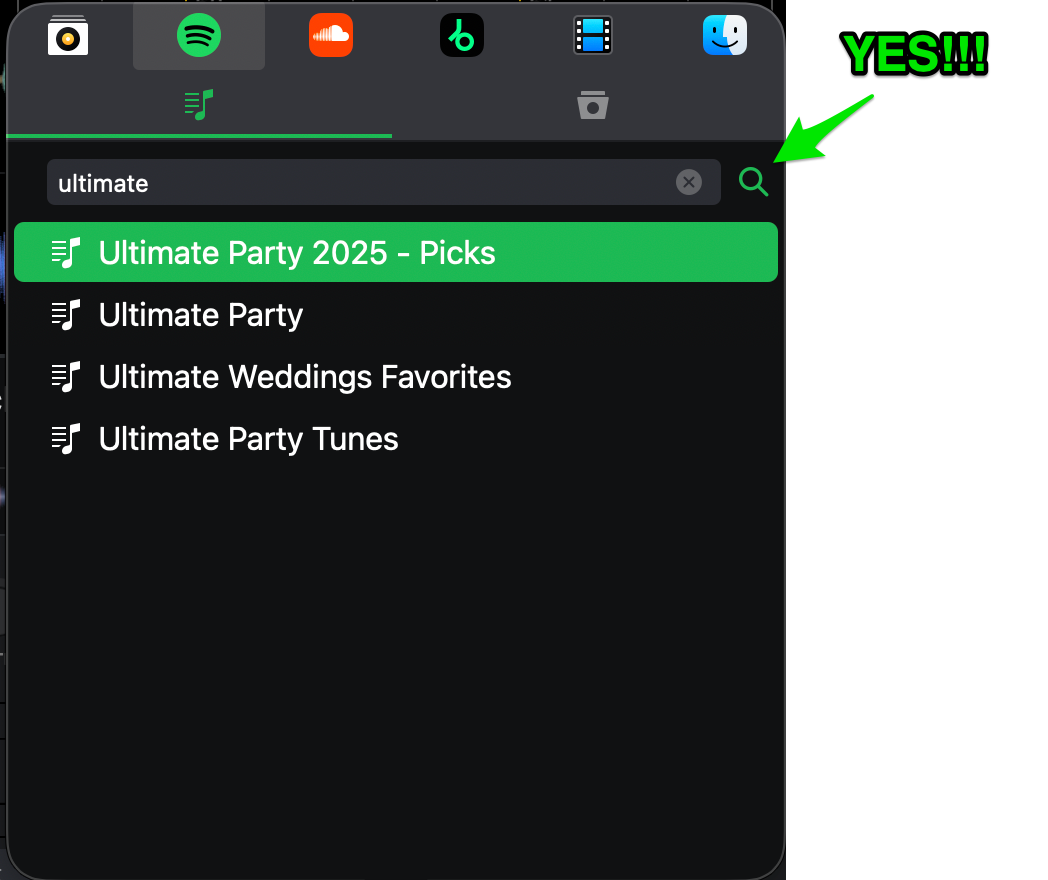Select Ultimate Party 2025 - Picks playlist
The height and width of the screenshot is (880, 1048).
[x=396, y=252]
